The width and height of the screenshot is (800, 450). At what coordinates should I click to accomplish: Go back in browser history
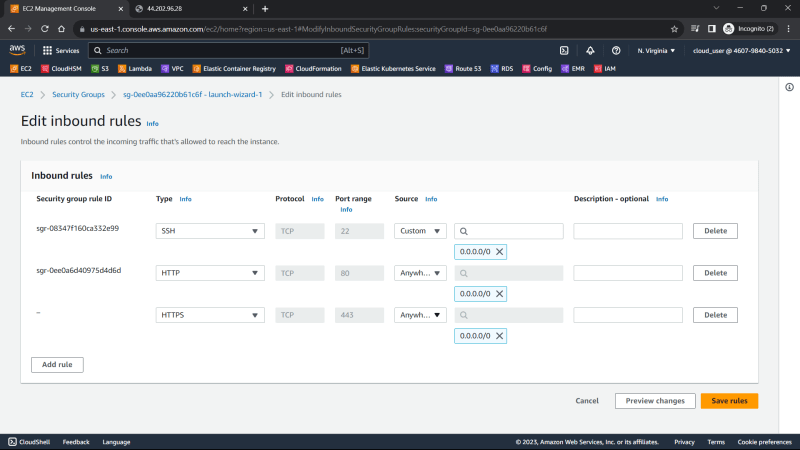[x=12, y=29]
